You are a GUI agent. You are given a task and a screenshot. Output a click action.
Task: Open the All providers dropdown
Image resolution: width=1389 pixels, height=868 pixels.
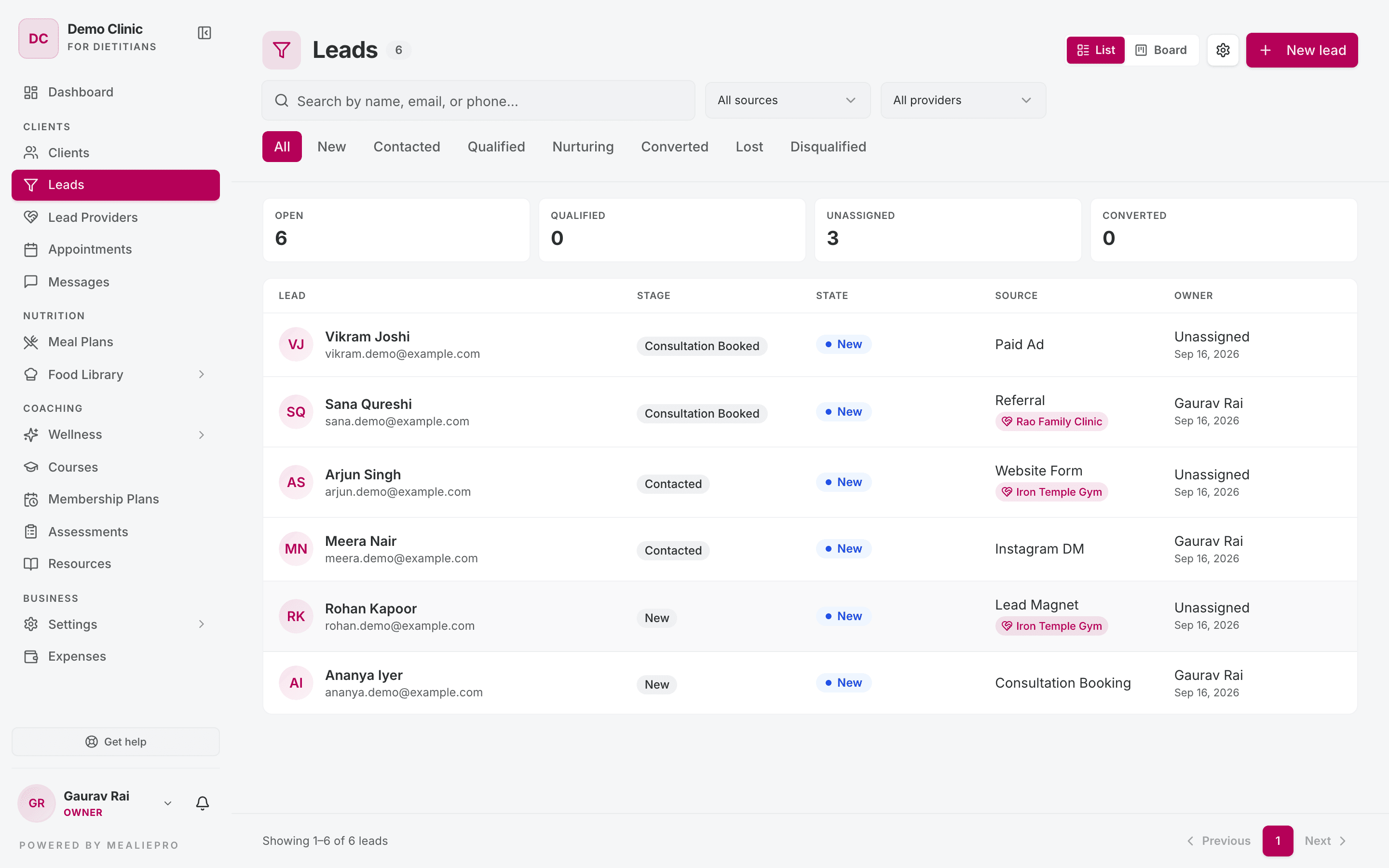coord(963,100)
